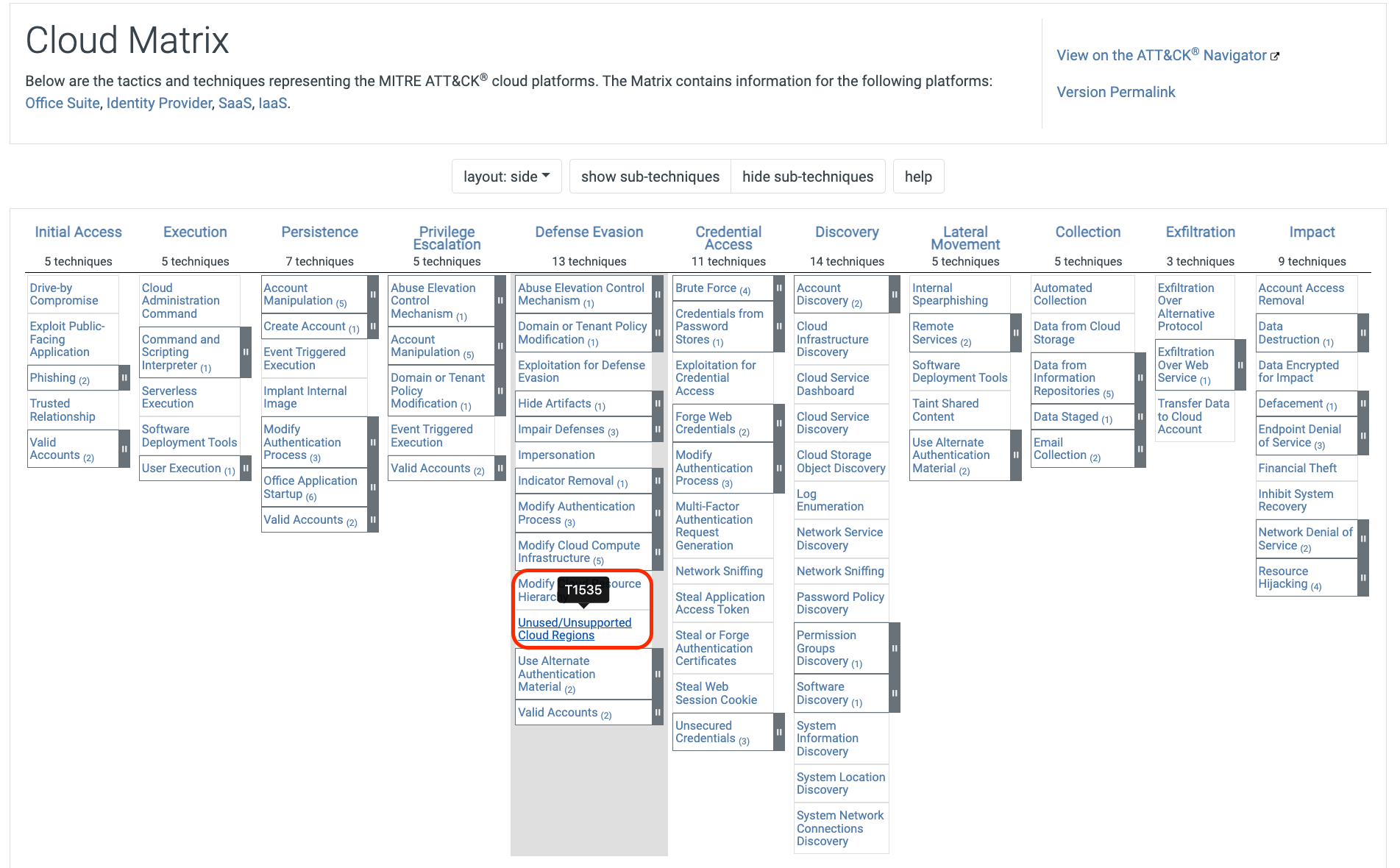The image size is (1400, 868).
Task: Click the external-link icon beside ATT&CK Navigator
Action: click(x=1276, y=54)
